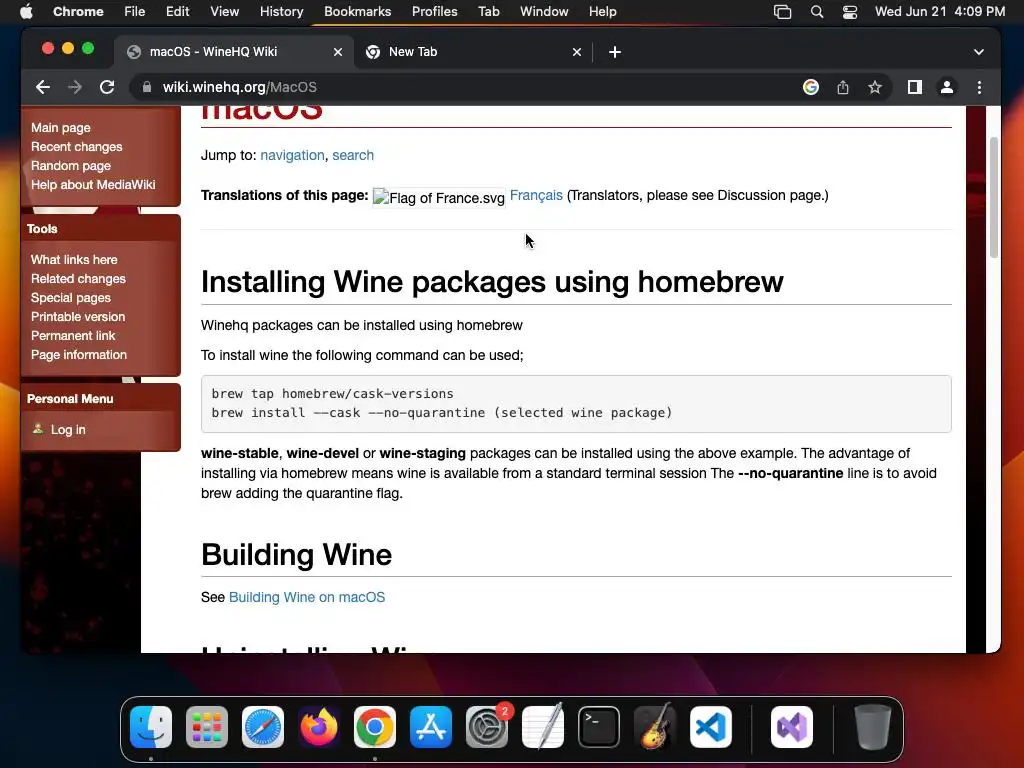Select the macOS - WineHQ Wiki tab
This screenshot has height=768, width=1024.
coord(234,52)
